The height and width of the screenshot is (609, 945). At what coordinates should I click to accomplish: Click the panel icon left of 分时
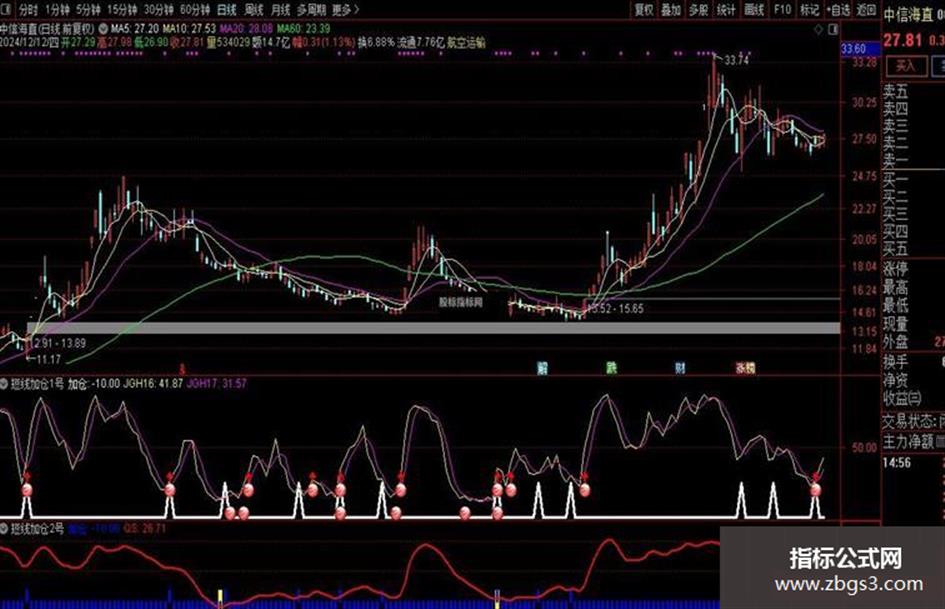tap(8, 10)
